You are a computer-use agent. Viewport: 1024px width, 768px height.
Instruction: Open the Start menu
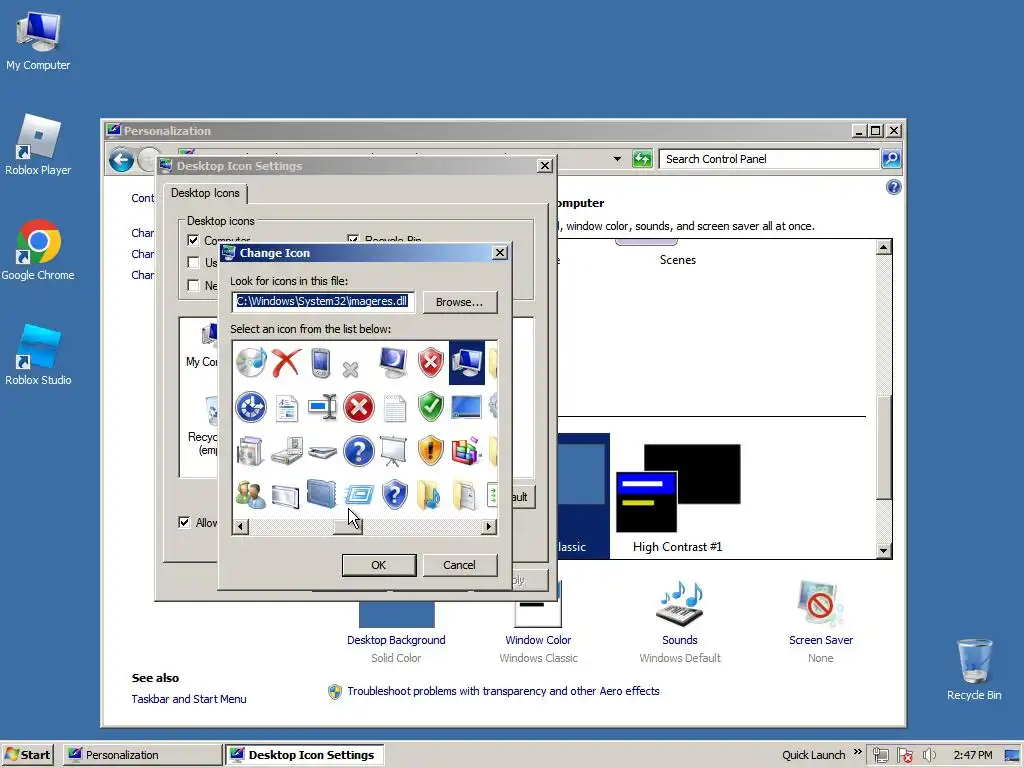coord(28,755)
